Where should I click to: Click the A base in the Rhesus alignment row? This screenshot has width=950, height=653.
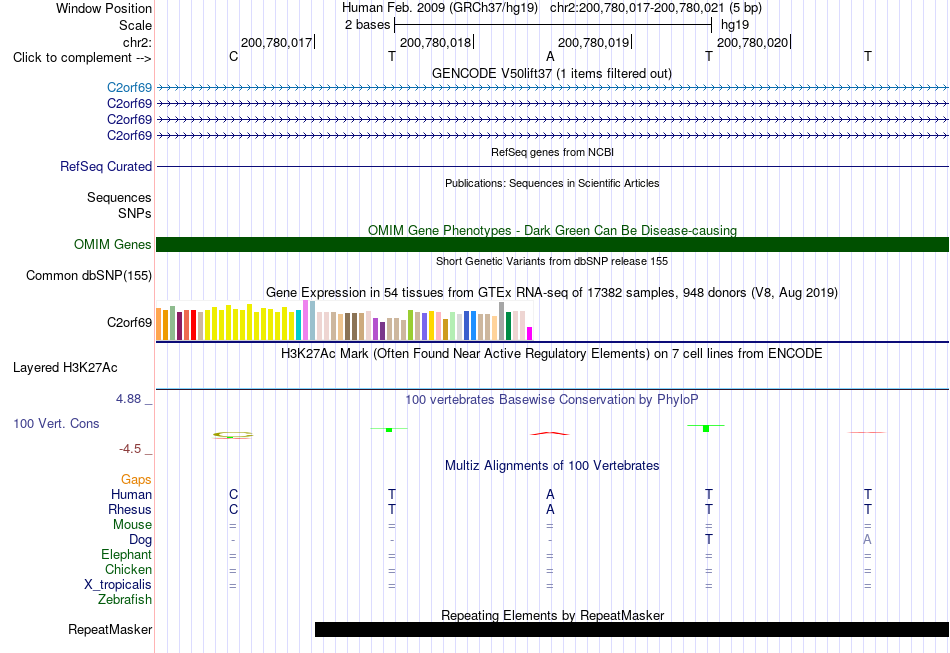coord(550,509)
